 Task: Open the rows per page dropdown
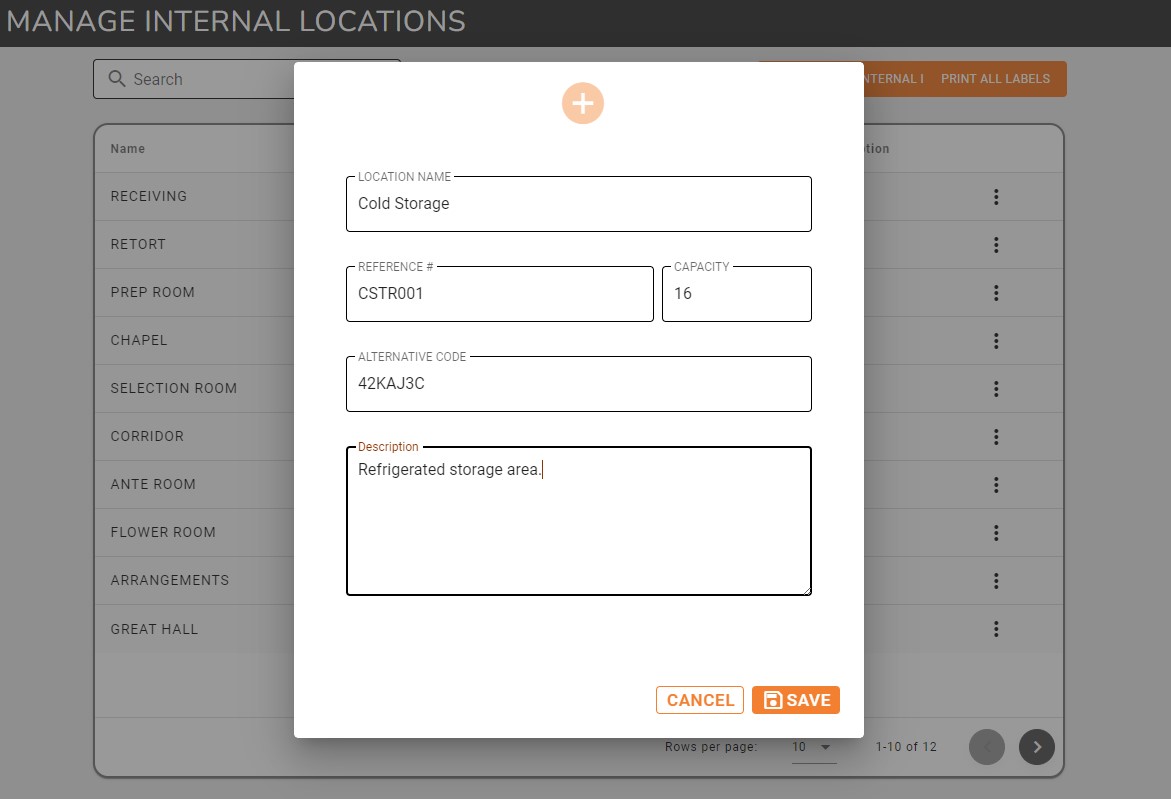[813, 747]
